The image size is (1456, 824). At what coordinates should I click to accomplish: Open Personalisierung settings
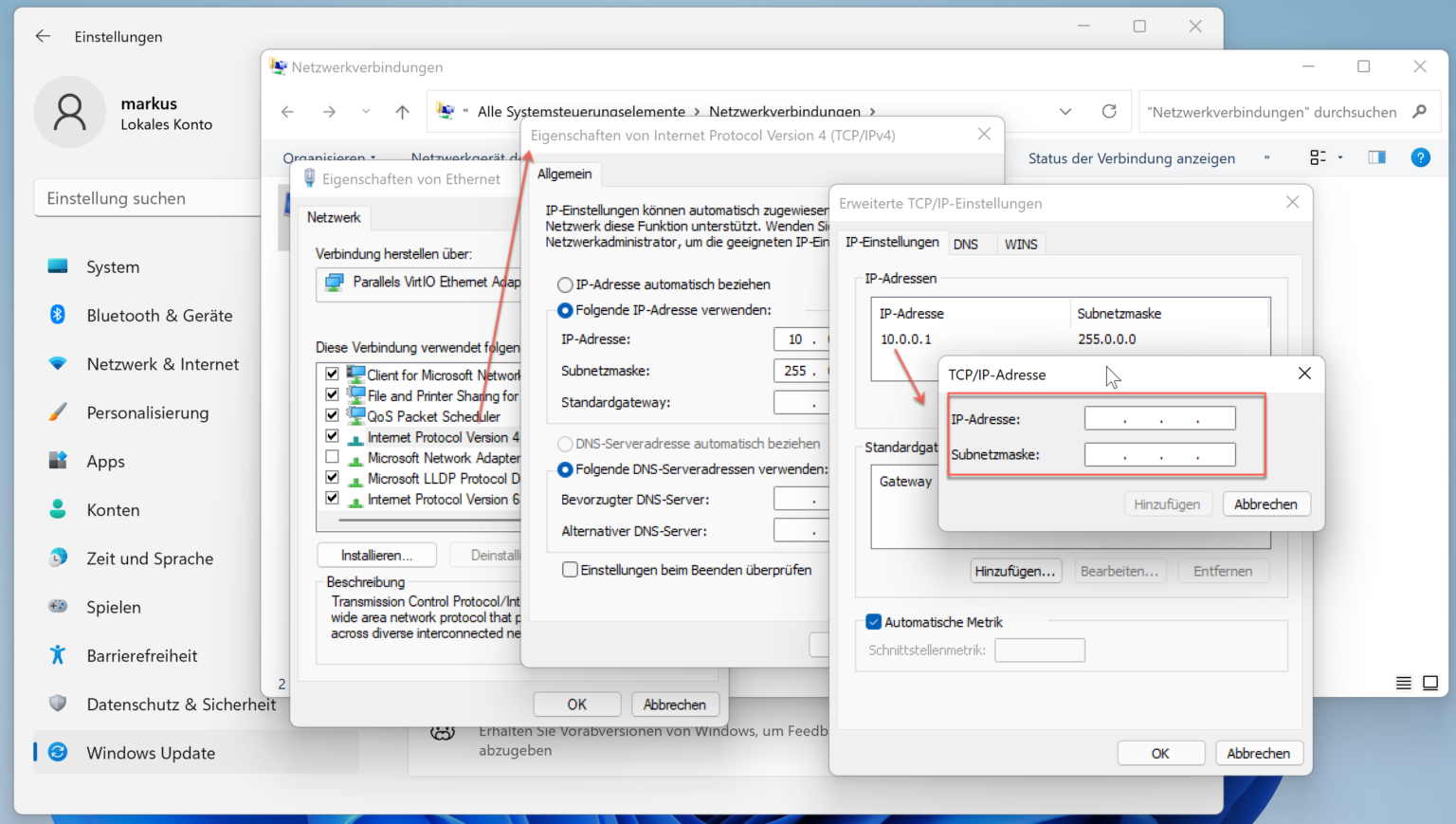click(148, 412)
